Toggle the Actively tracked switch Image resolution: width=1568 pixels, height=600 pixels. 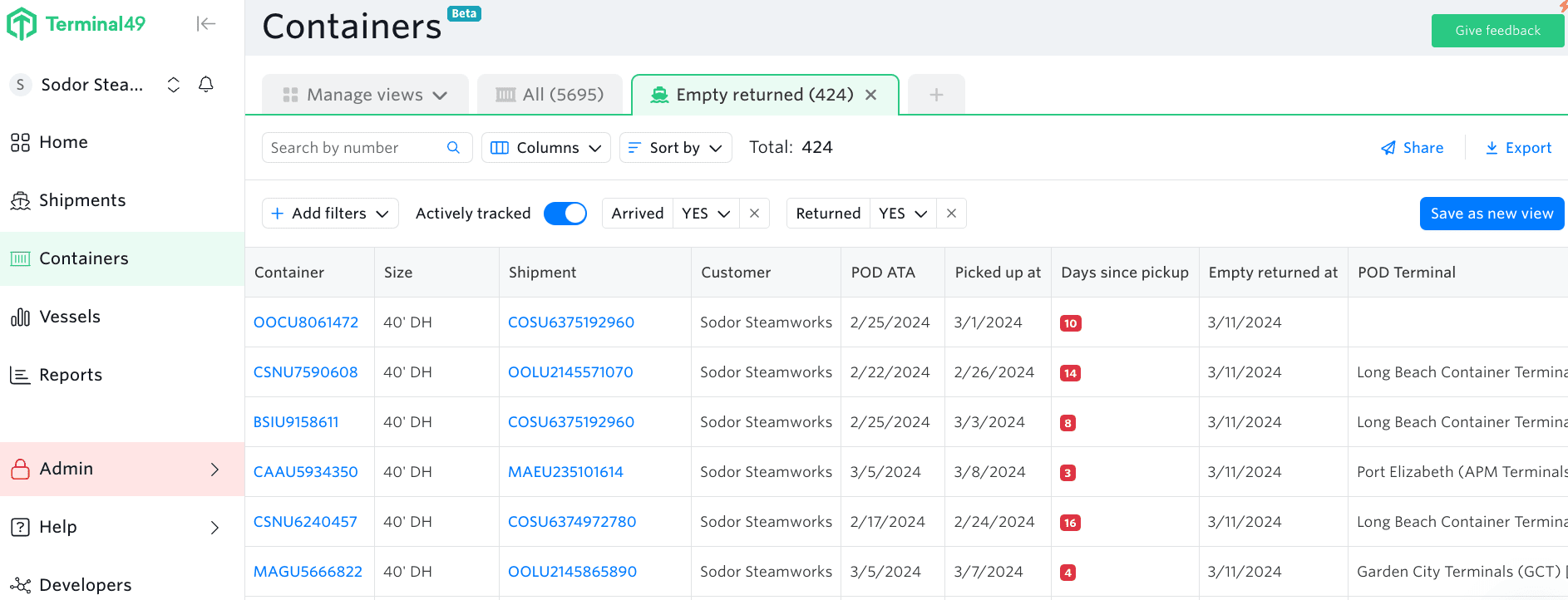565,214
